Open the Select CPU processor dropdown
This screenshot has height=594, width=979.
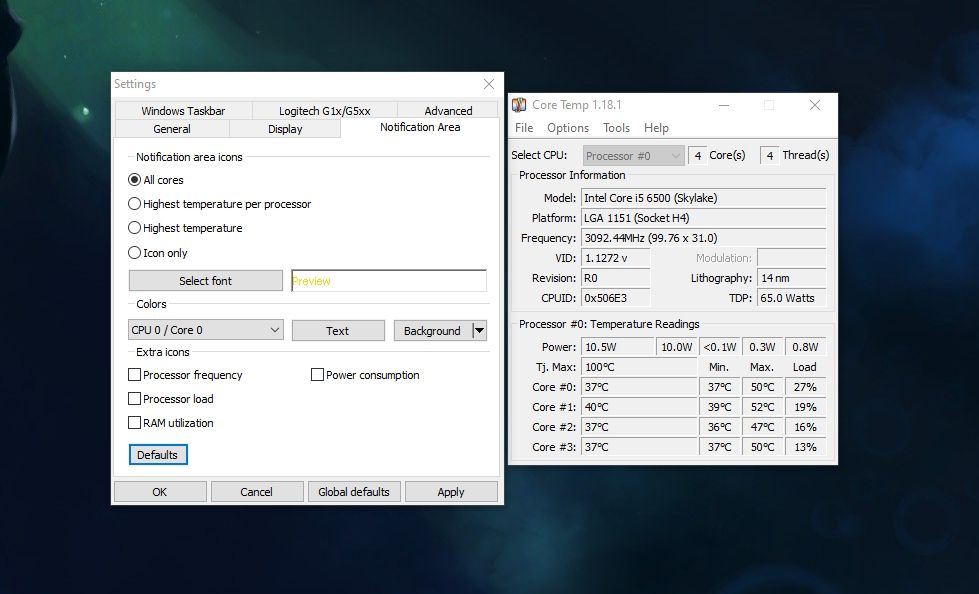(x=630, y=155)
